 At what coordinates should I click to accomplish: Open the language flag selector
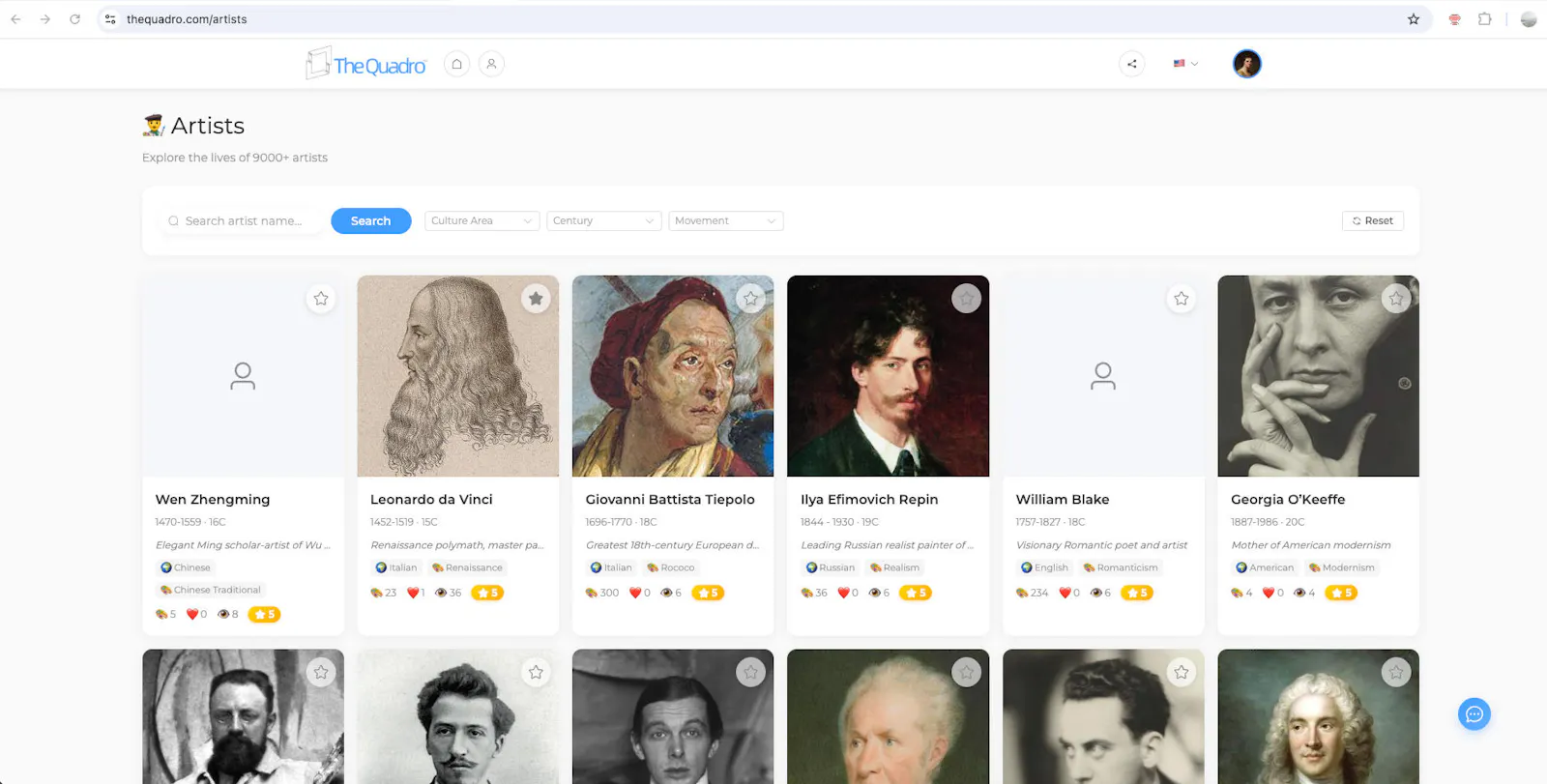1185,64
